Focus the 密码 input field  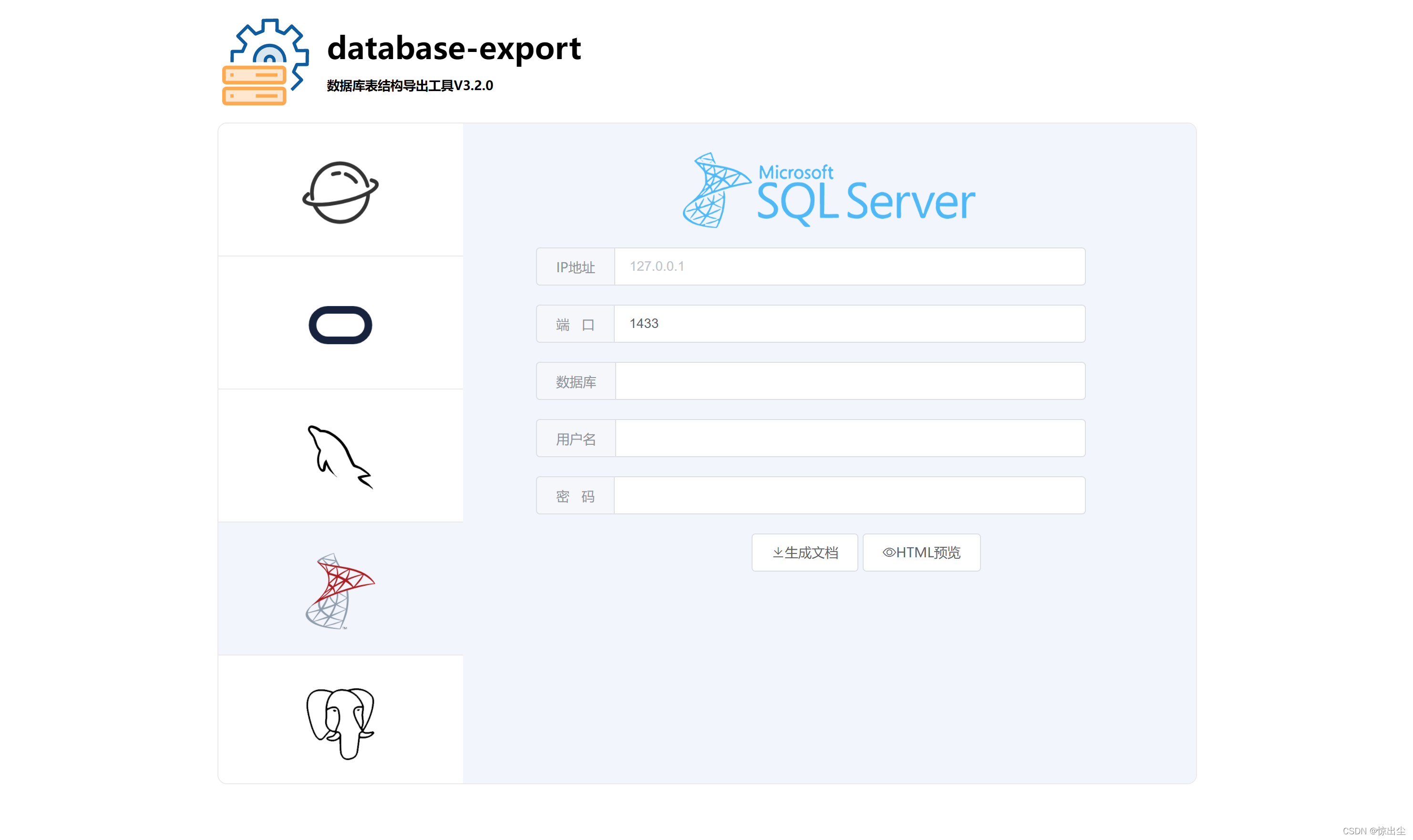[849, 495]
